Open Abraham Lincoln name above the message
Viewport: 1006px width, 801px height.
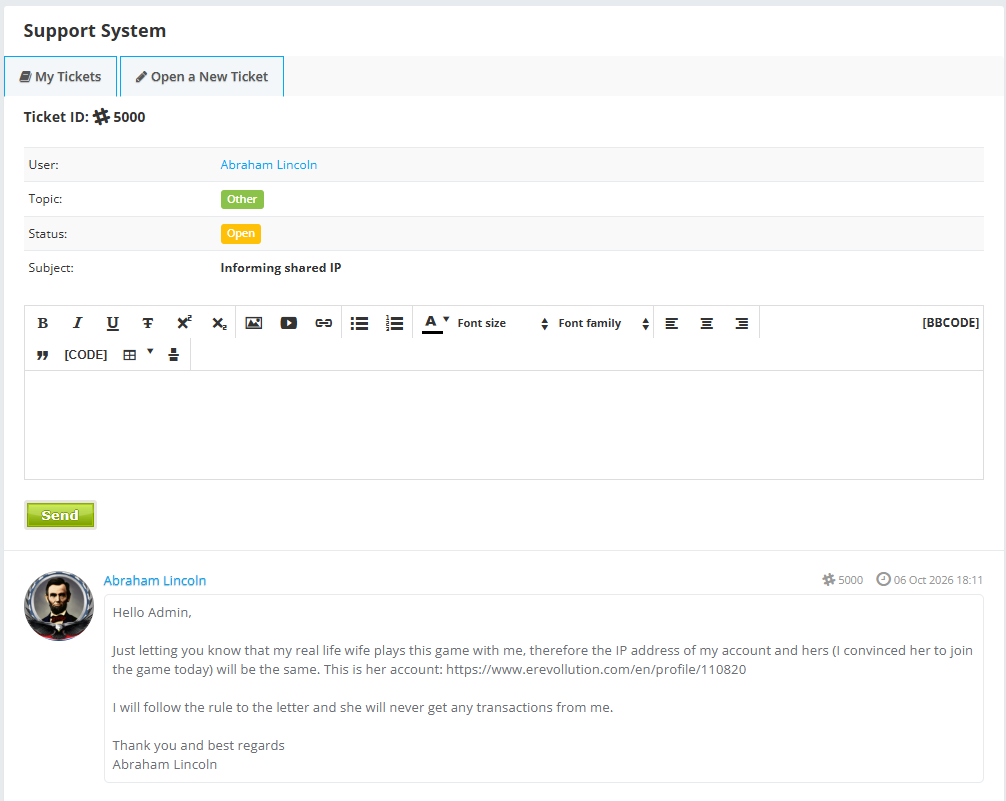click(155, 581)
